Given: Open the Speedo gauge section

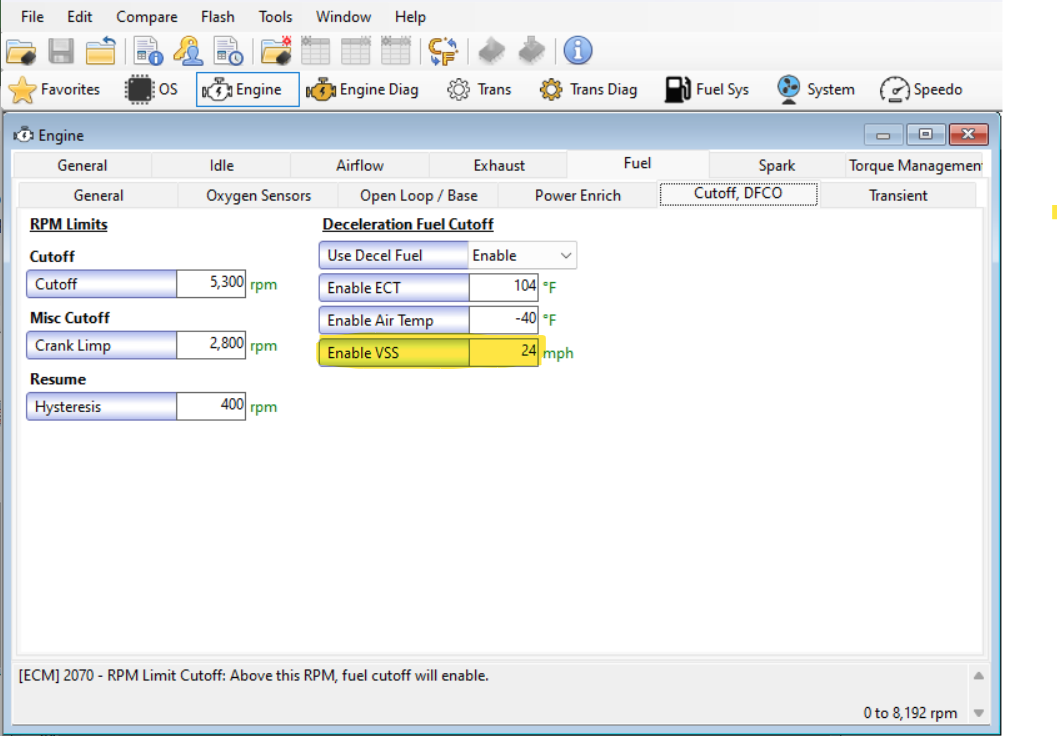Looking at the screenshot, I should click(x=921, y=90).
